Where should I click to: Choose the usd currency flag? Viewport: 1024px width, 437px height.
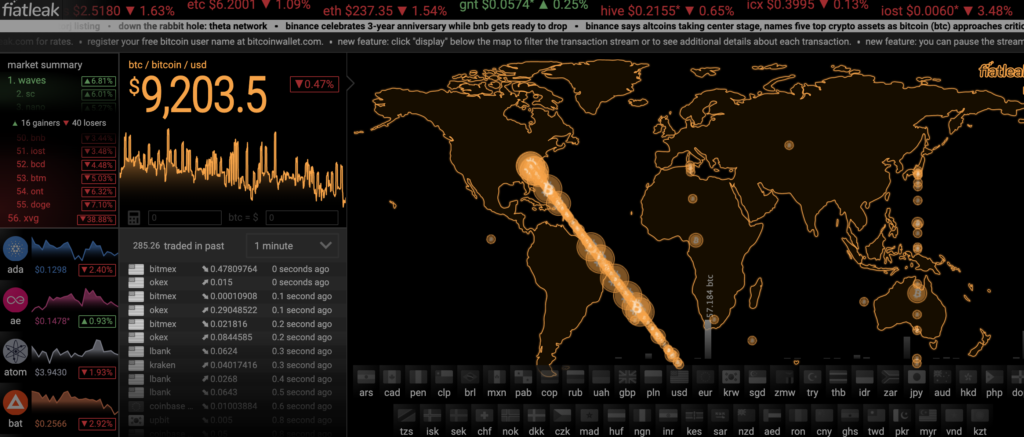click(x=679, y=377)
